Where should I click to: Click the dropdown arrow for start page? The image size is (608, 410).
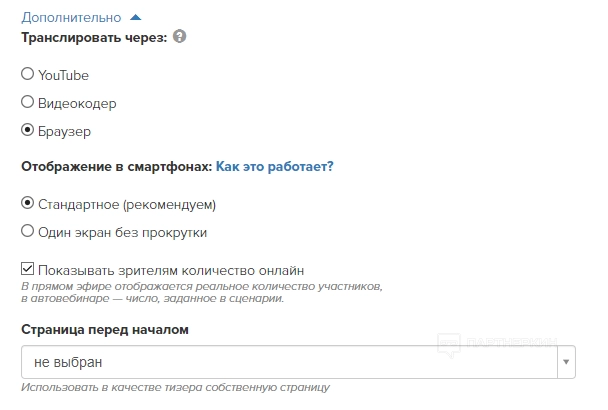click(x=567, y=362)
